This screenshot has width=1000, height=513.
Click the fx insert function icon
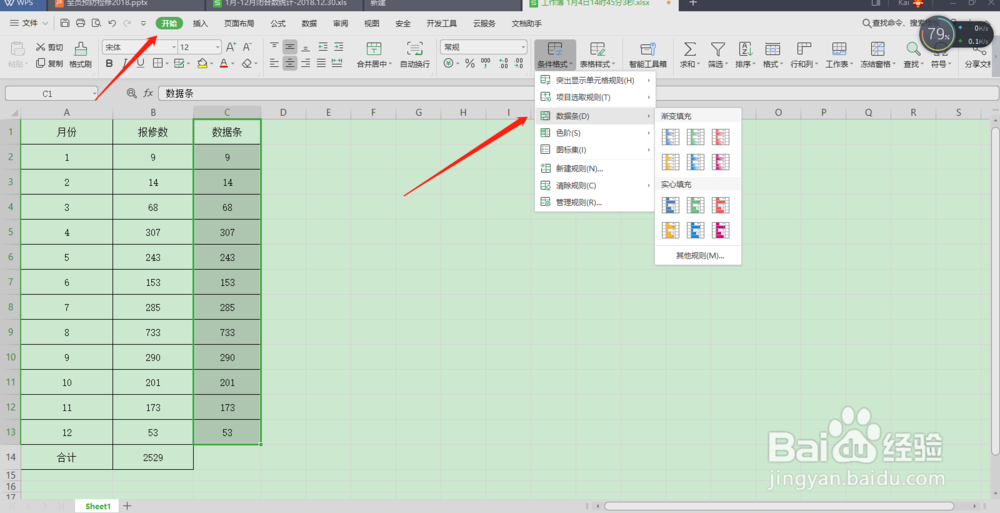148,93
